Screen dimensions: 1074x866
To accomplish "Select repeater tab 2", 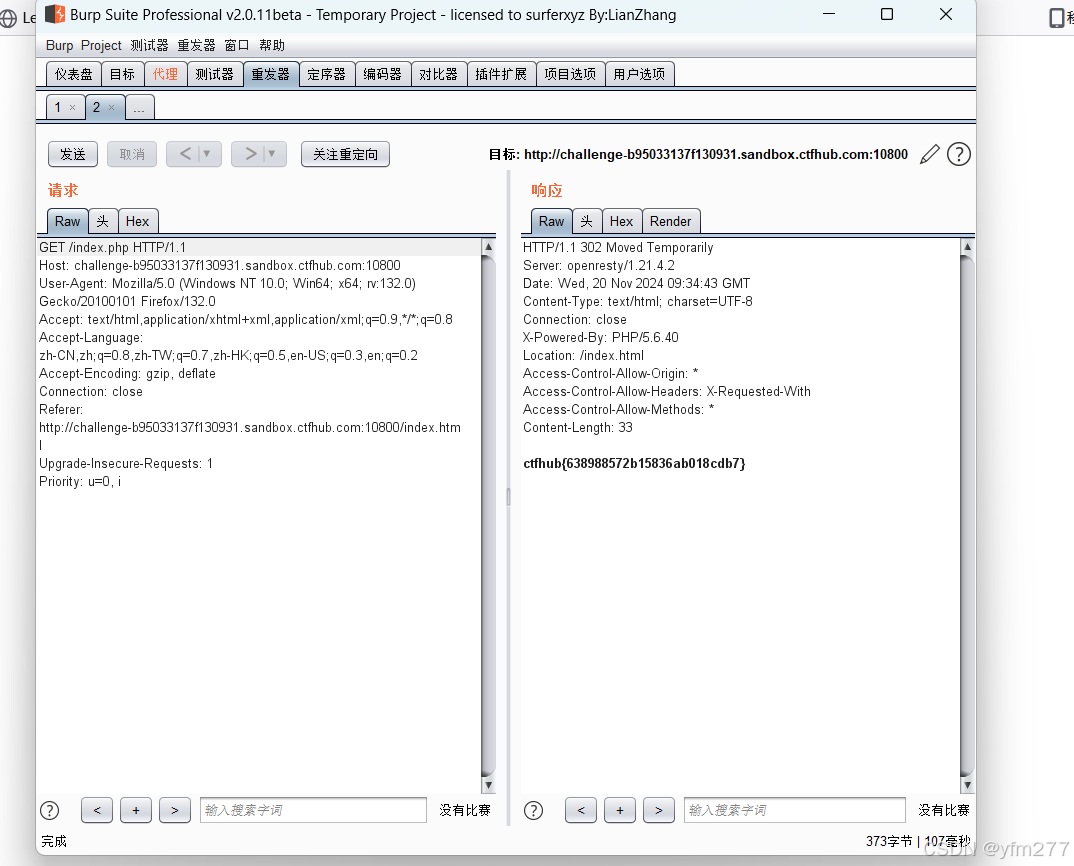I will pyautogui.click(x=97, y=108).
